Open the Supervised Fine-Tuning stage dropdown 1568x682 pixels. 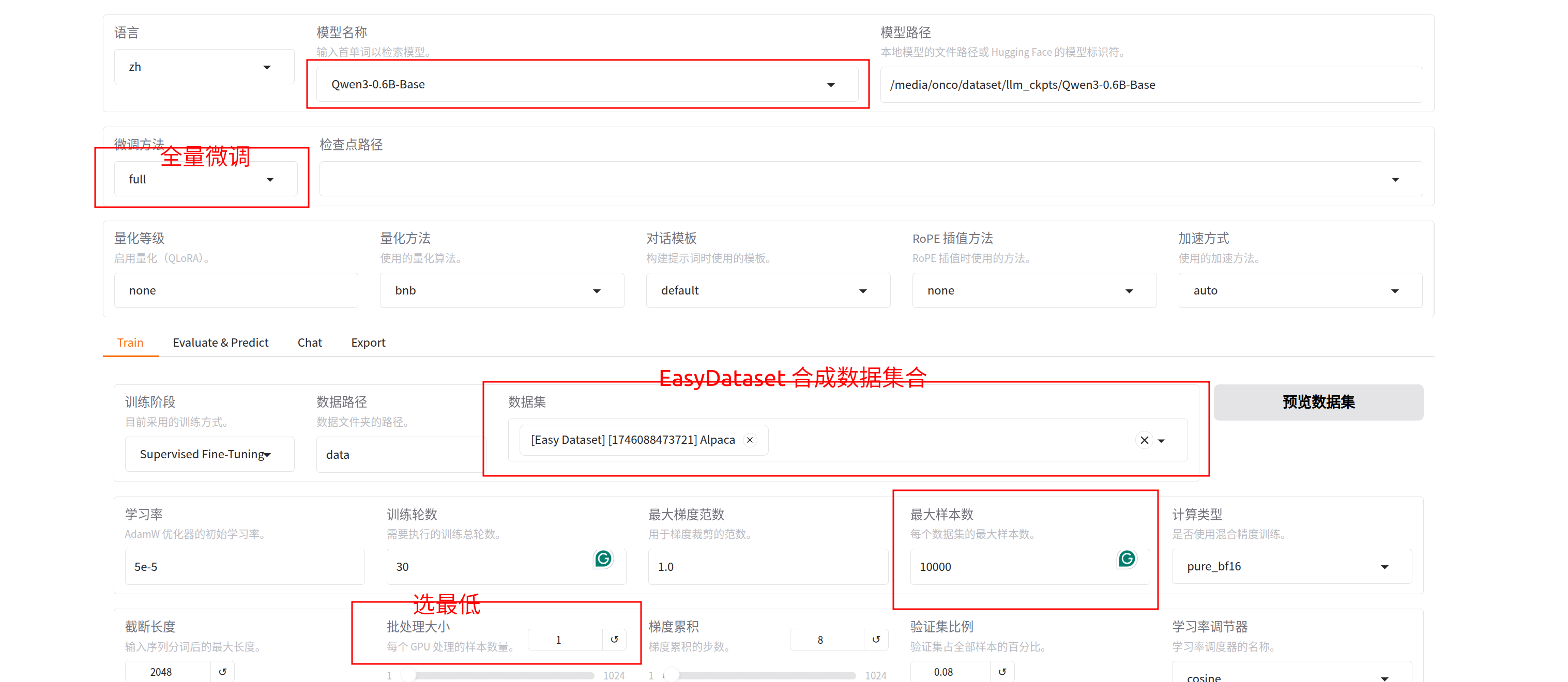[209, 454]
